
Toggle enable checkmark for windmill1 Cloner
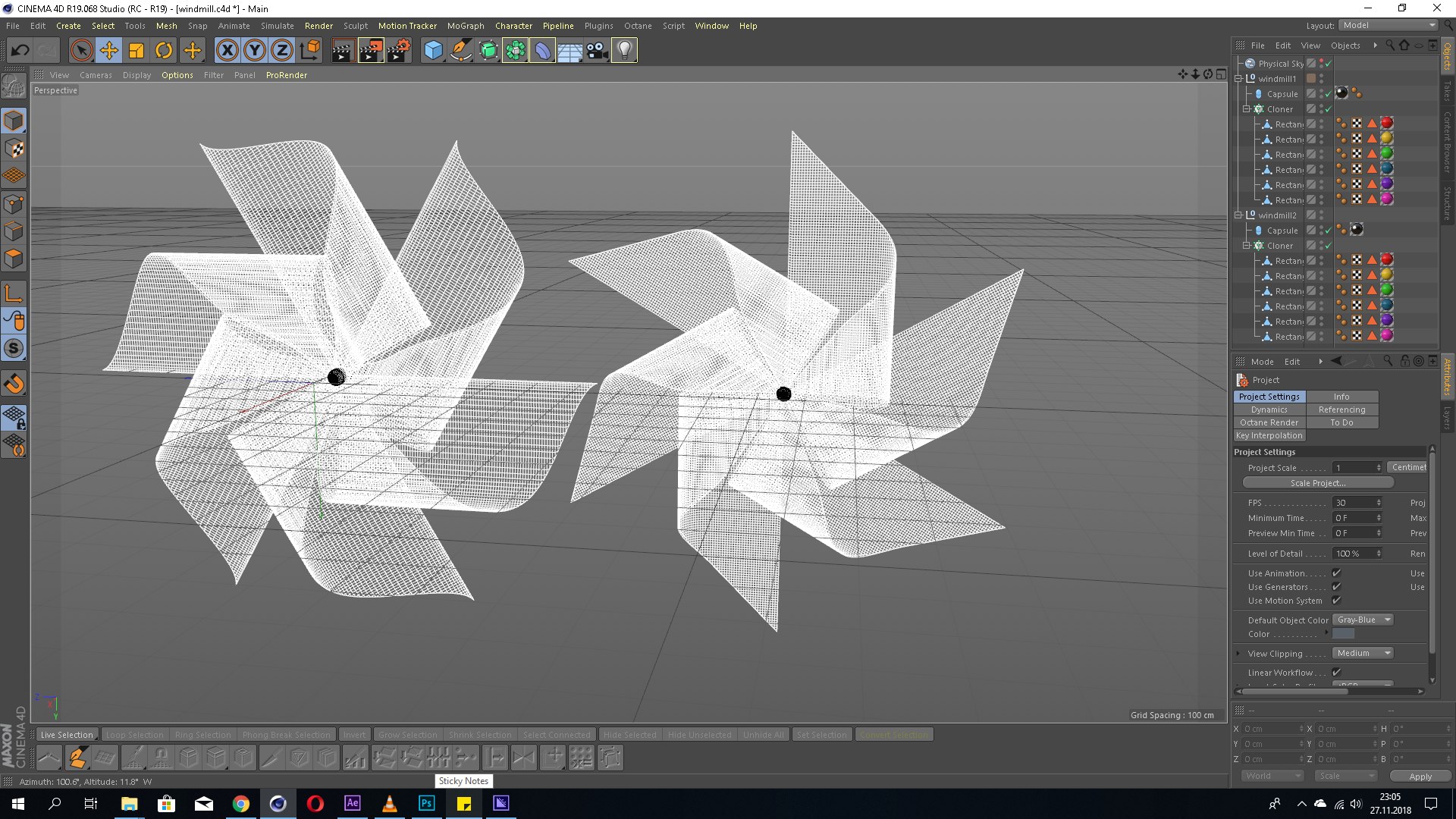click(x=1328, y=109)
